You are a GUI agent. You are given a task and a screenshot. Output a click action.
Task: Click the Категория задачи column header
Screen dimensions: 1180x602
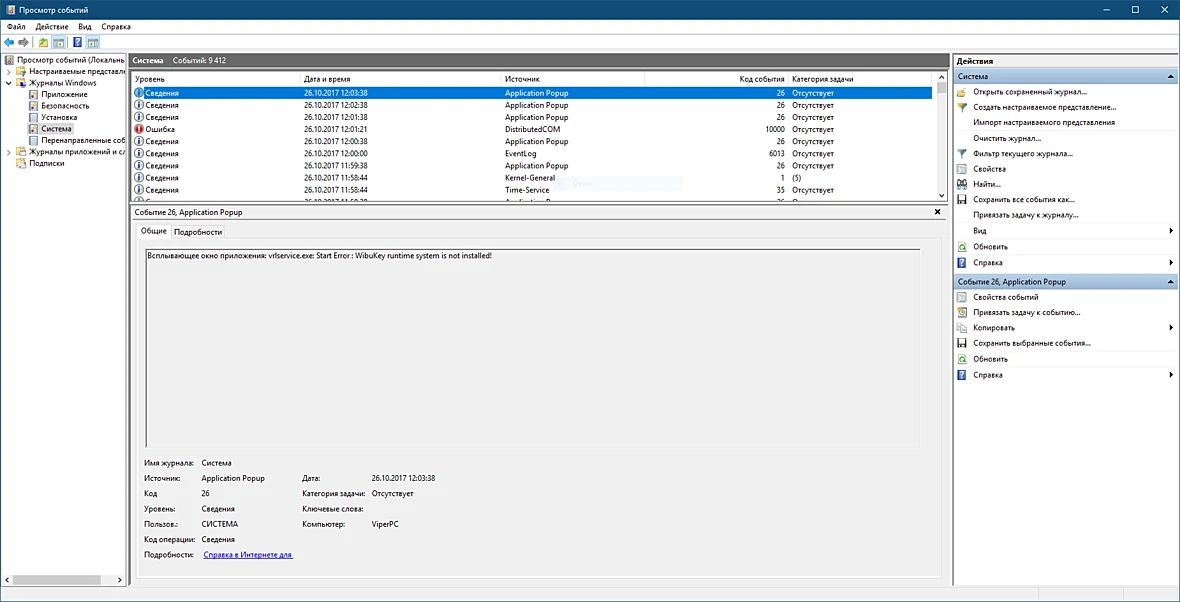[x=859, y=79]
